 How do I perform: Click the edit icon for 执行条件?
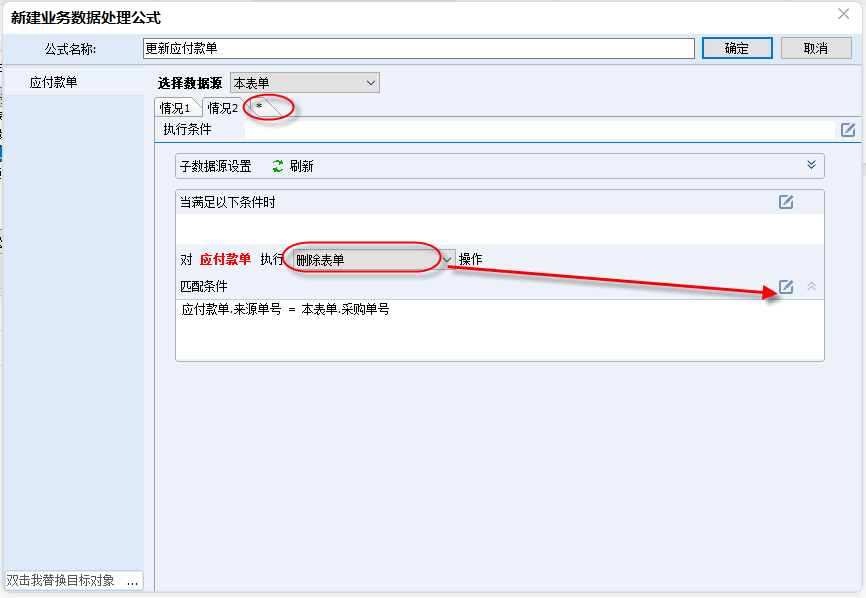(848, 130)
